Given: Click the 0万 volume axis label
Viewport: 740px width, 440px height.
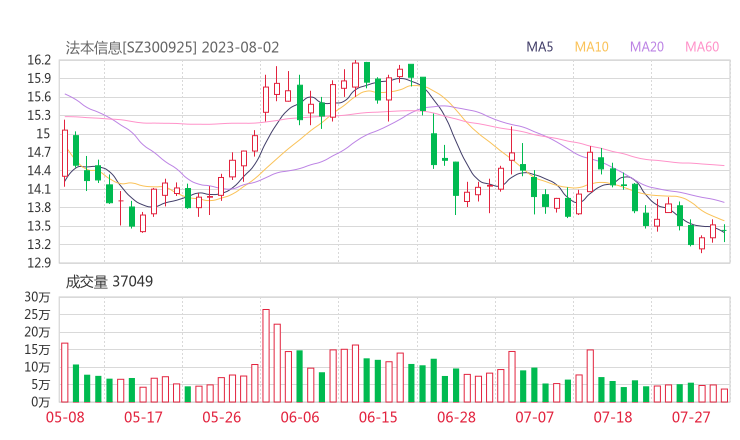Looking at the screenshot, I should click(x=41, y=402).
